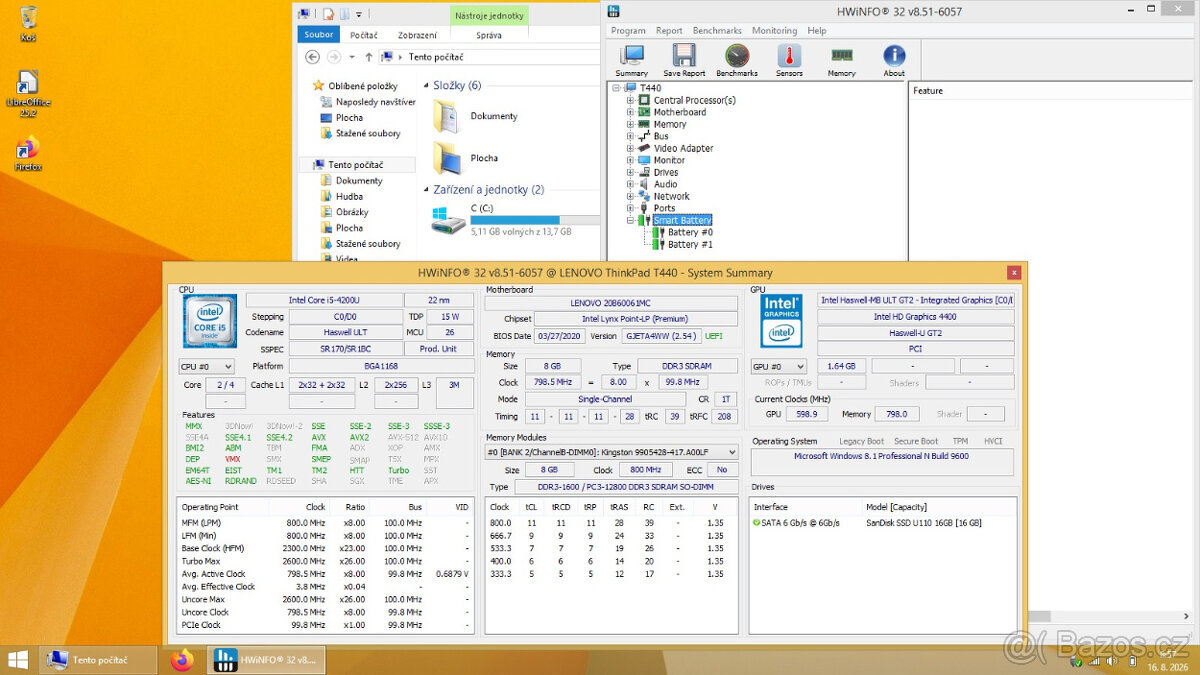Switch to Tento počítač taskbar button

[x=98, y=660]
